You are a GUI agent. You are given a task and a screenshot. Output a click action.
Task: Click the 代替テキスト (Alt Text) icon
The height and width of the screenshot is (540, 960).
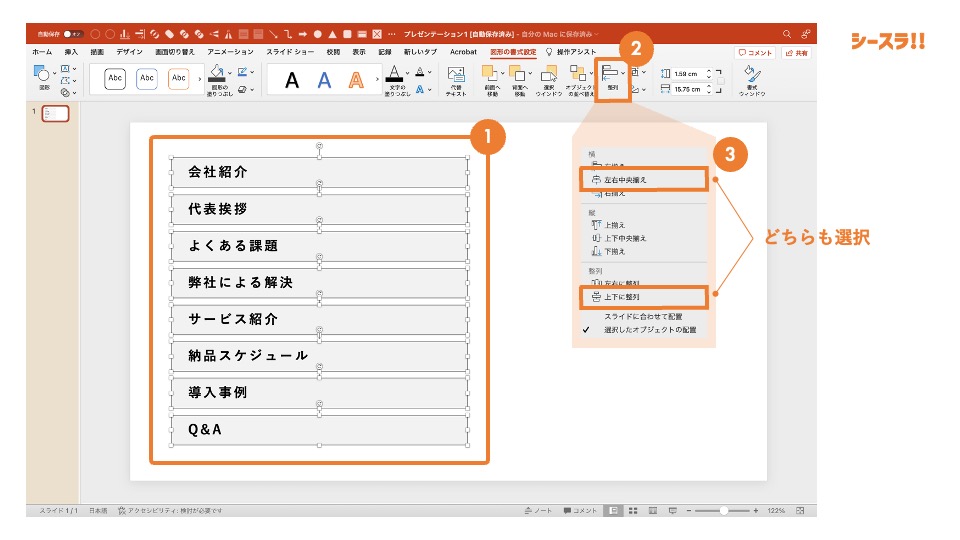coord(456,78)
